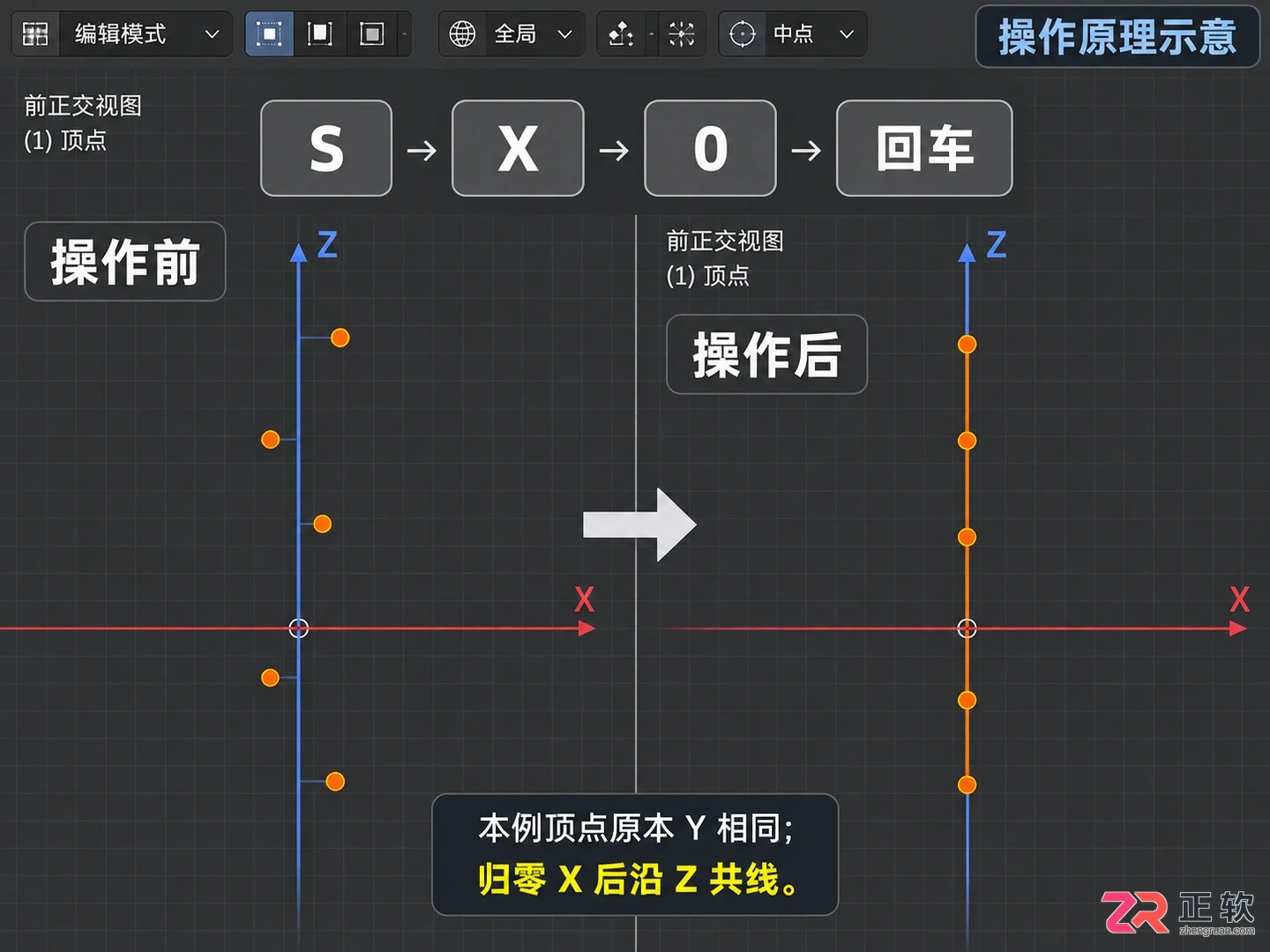The height and width of the screenshot is (952, 1270).
Task: Click the Z axis label in 操作后 view
Action: click(997, 244)
